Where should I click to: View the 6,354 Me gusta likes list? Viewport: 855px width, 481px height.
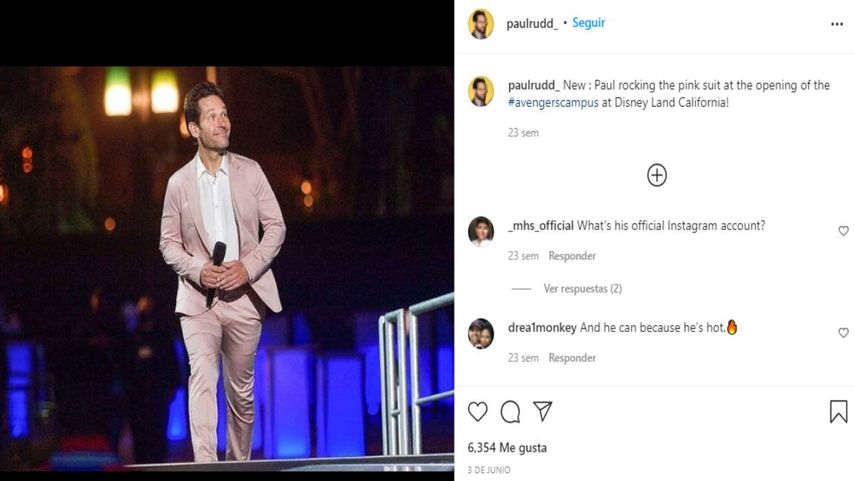507,448
